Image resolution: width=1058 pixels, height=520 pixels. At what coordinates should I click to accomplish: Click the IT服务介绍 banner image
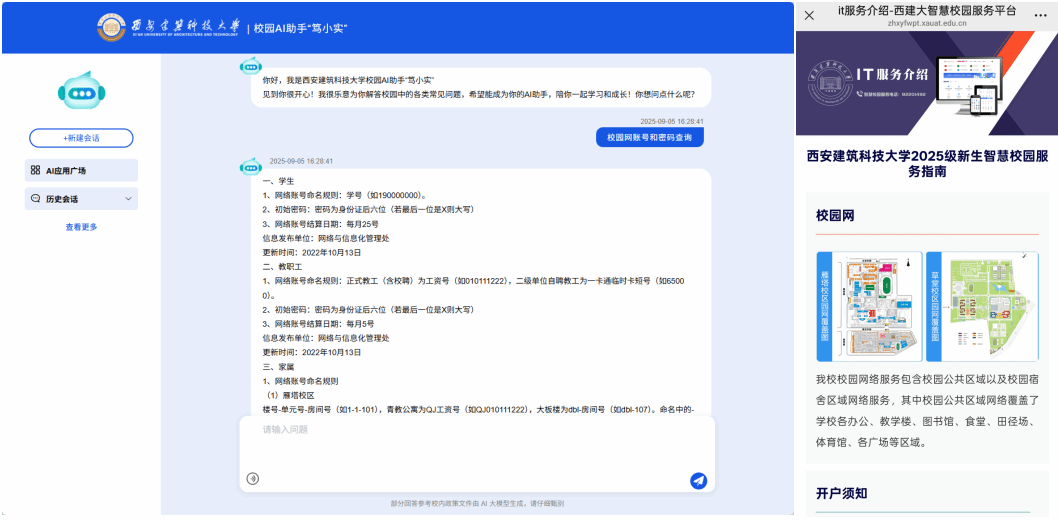click(925, 83)
